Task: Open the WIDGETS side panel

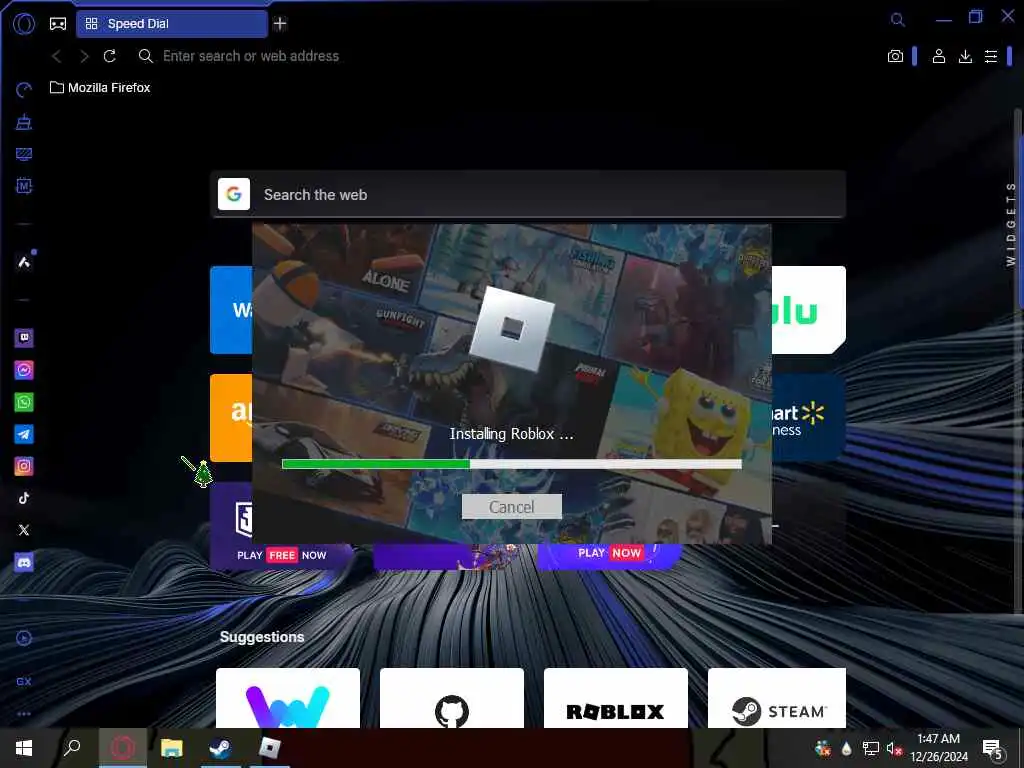Action: 1010,224
